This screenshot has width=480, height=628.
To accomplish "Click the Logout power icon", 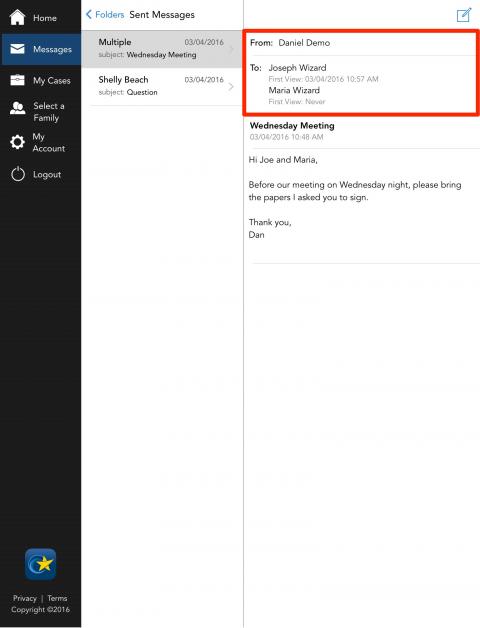I will pos(18,174).
